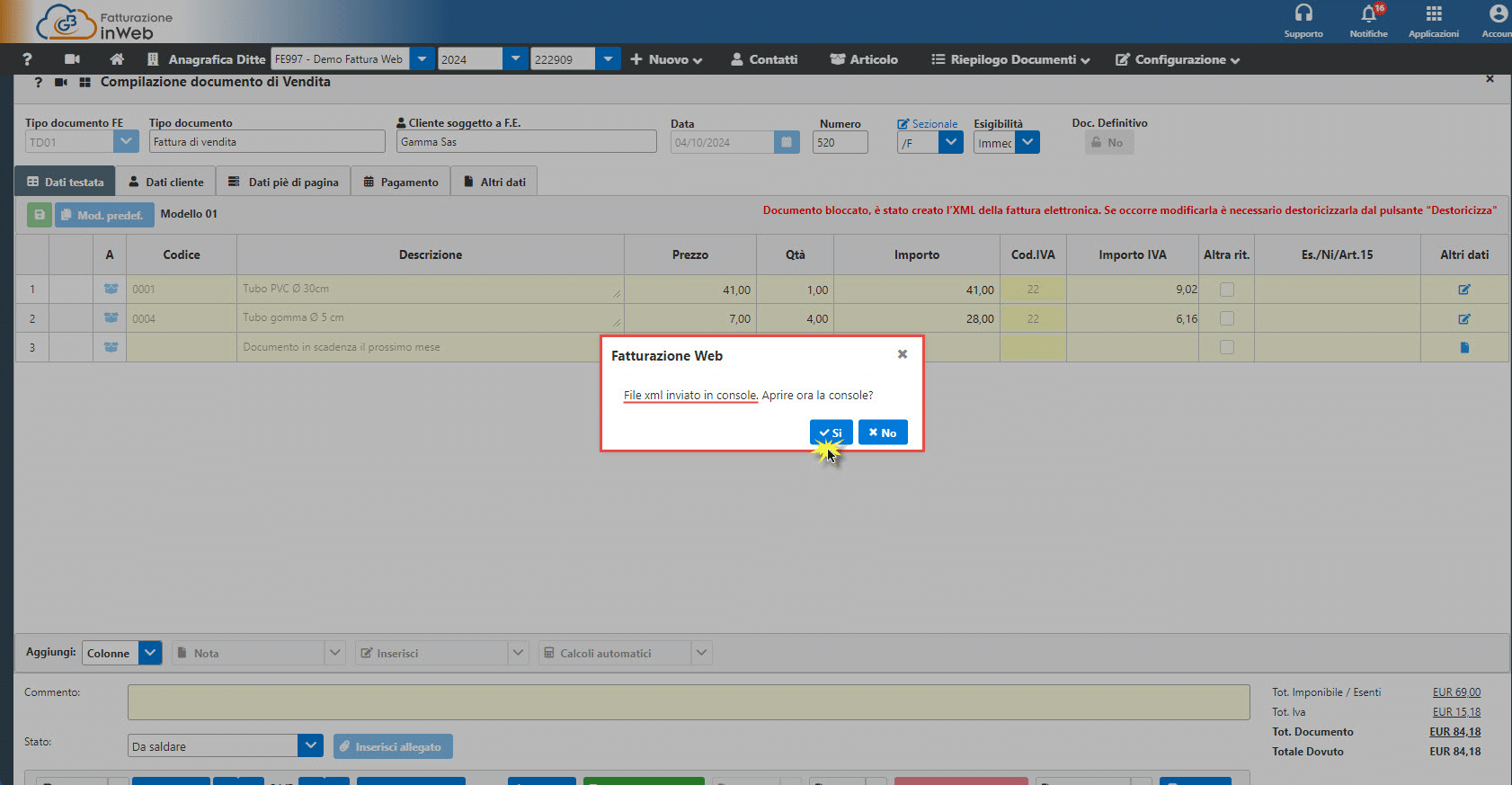Click the Altri dati edit icon in row 1

tap(1464, 290)
